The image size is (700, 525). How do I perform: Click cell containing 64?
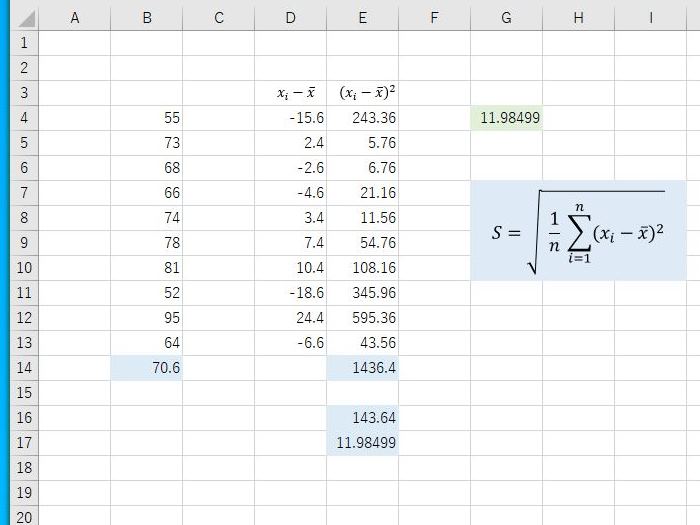coord(146,343)
